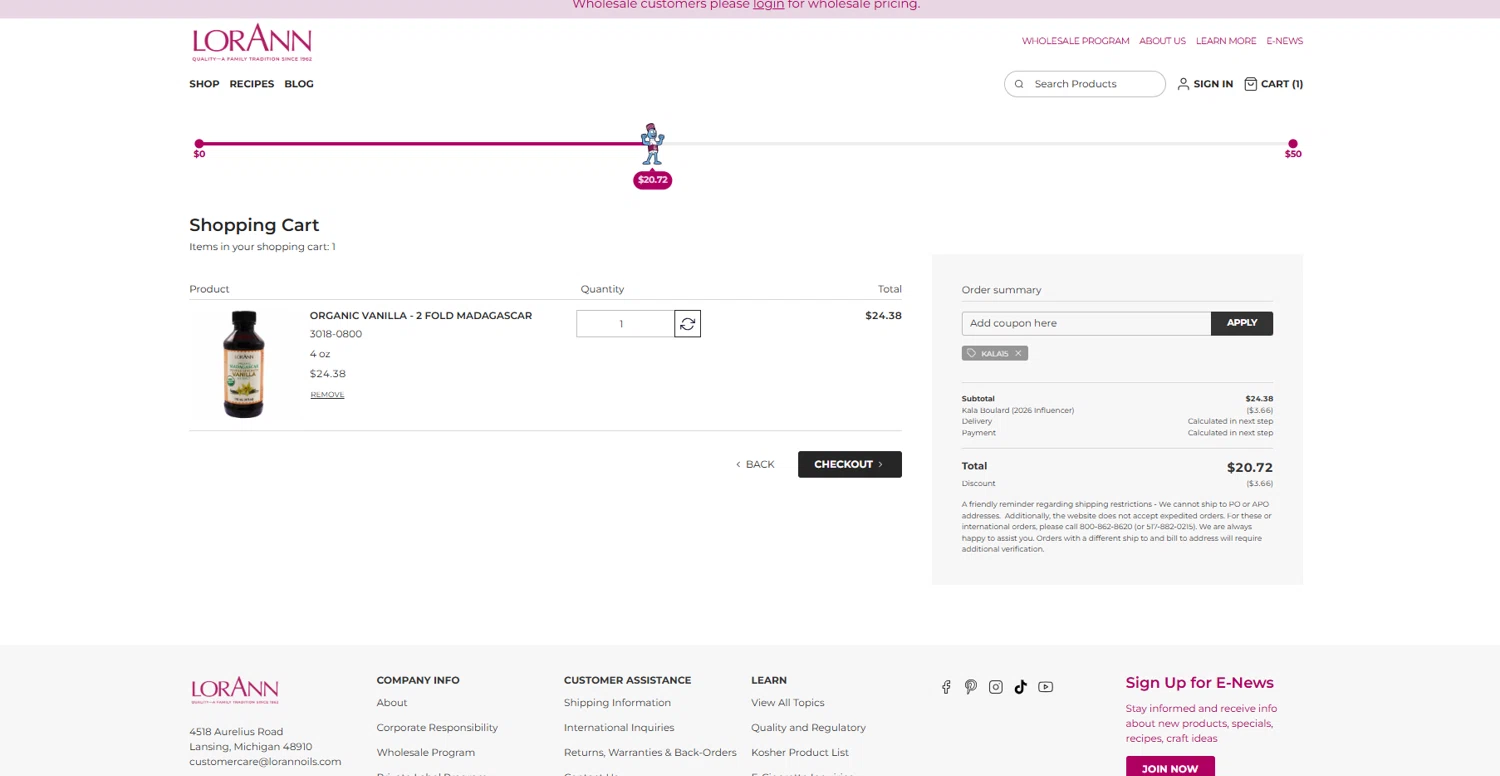
Task: Click the SIGN IN link
Action: [1213, 84]
